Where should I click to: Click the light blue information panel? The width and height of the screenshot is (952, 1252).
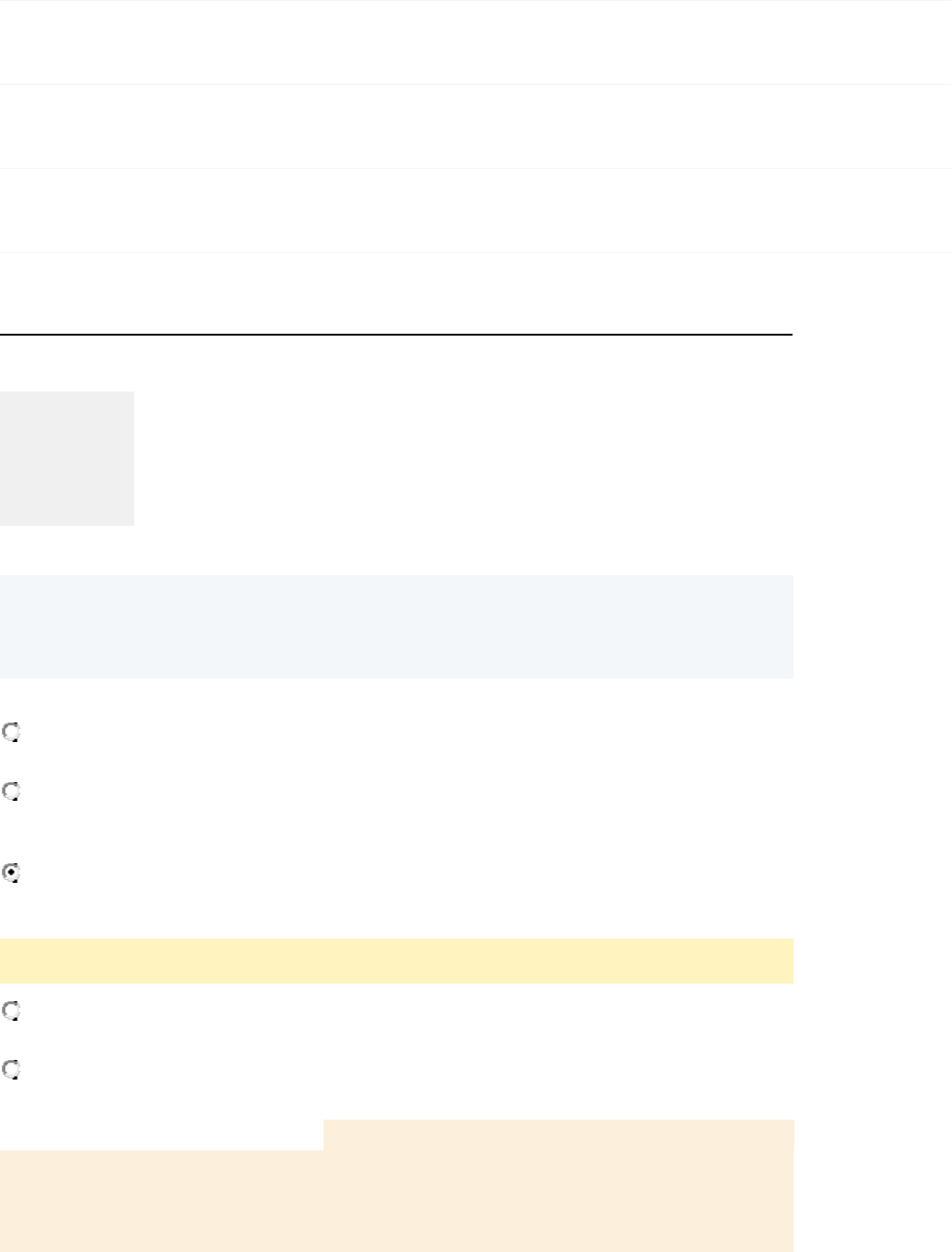click(396, 626)
